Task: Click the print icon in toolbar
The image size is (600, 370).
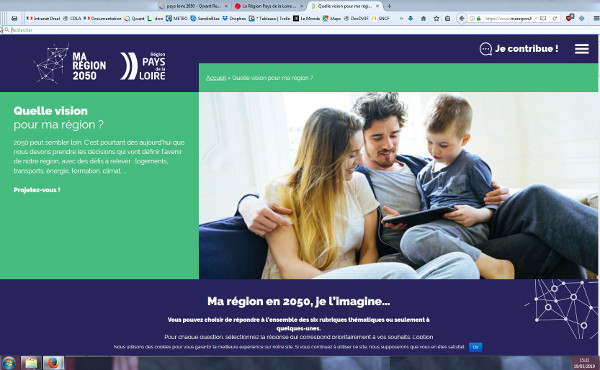Action: pyautogui.click(x=14, y=18)
